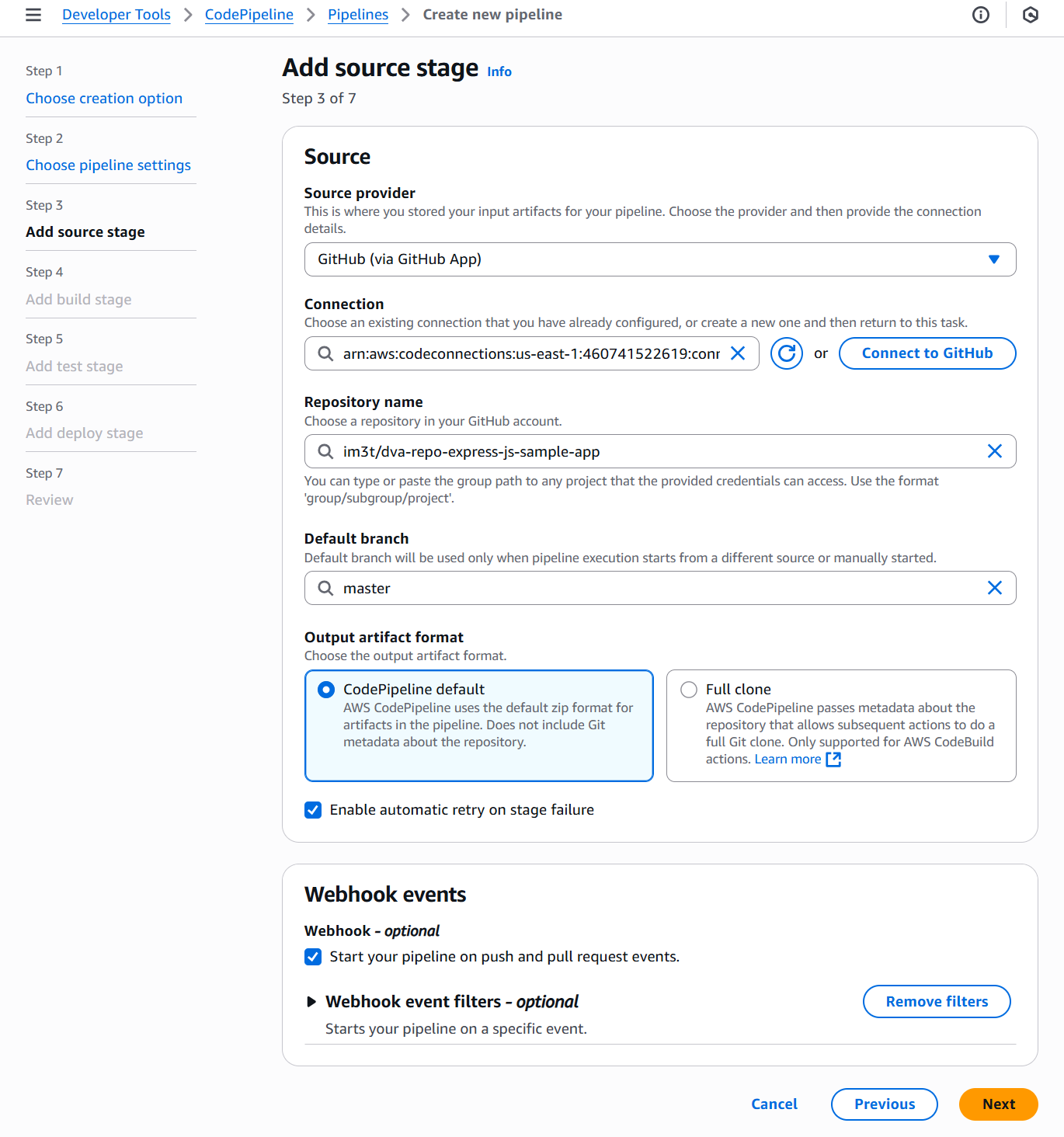Open the Pipelines breadcrumb link
The height and width of the screenshot is (1137, 1064).
(358, 15)
